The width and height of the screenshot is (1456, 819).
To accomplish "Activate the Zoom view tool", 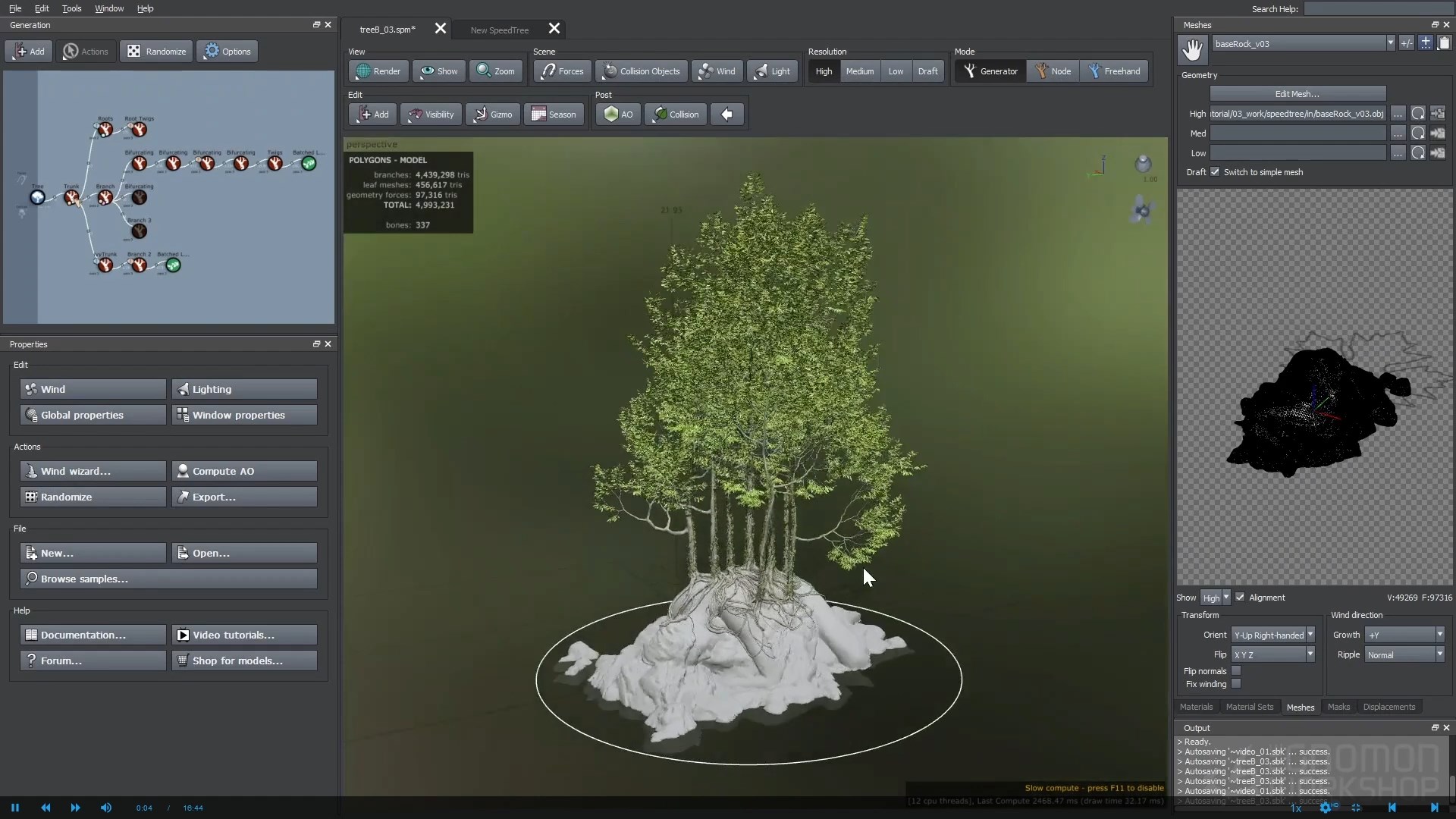I will coord(495,71).
